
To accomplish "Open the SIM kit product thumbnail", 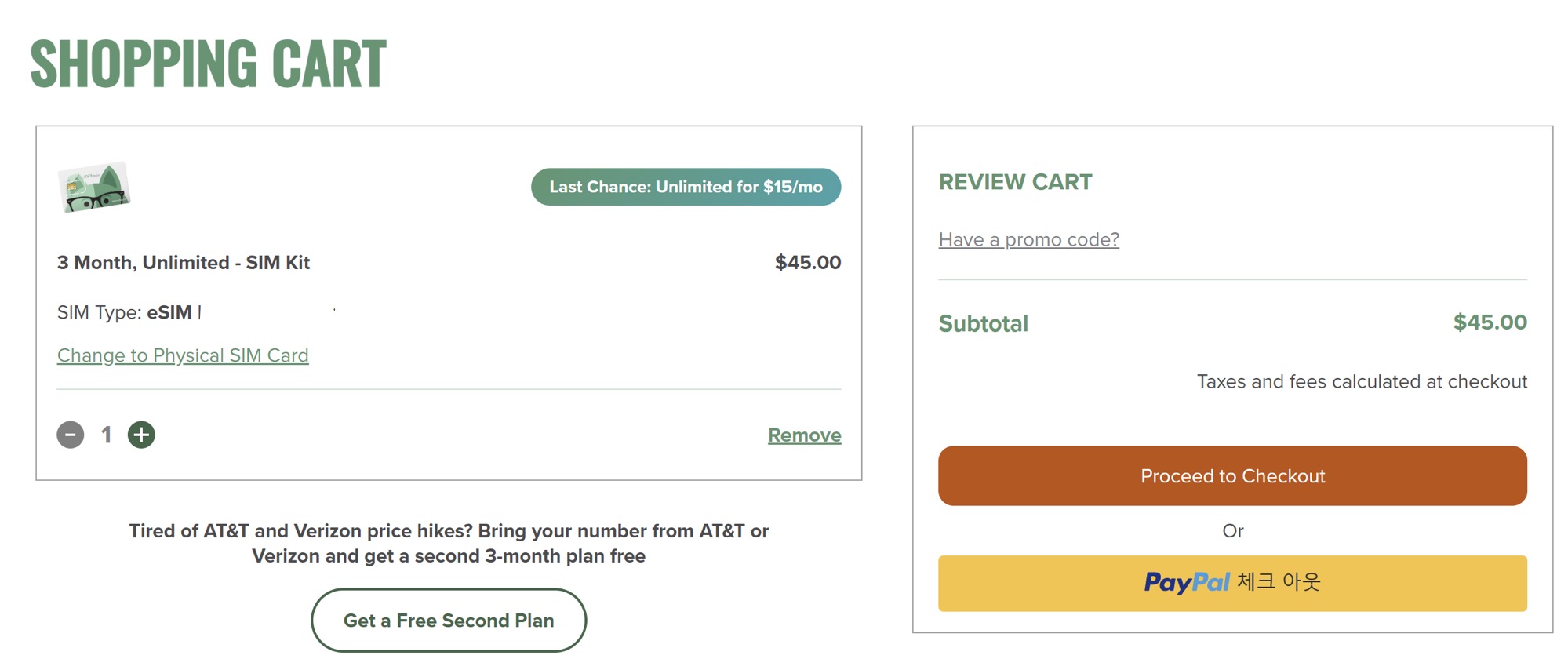I will coord(94,188).
